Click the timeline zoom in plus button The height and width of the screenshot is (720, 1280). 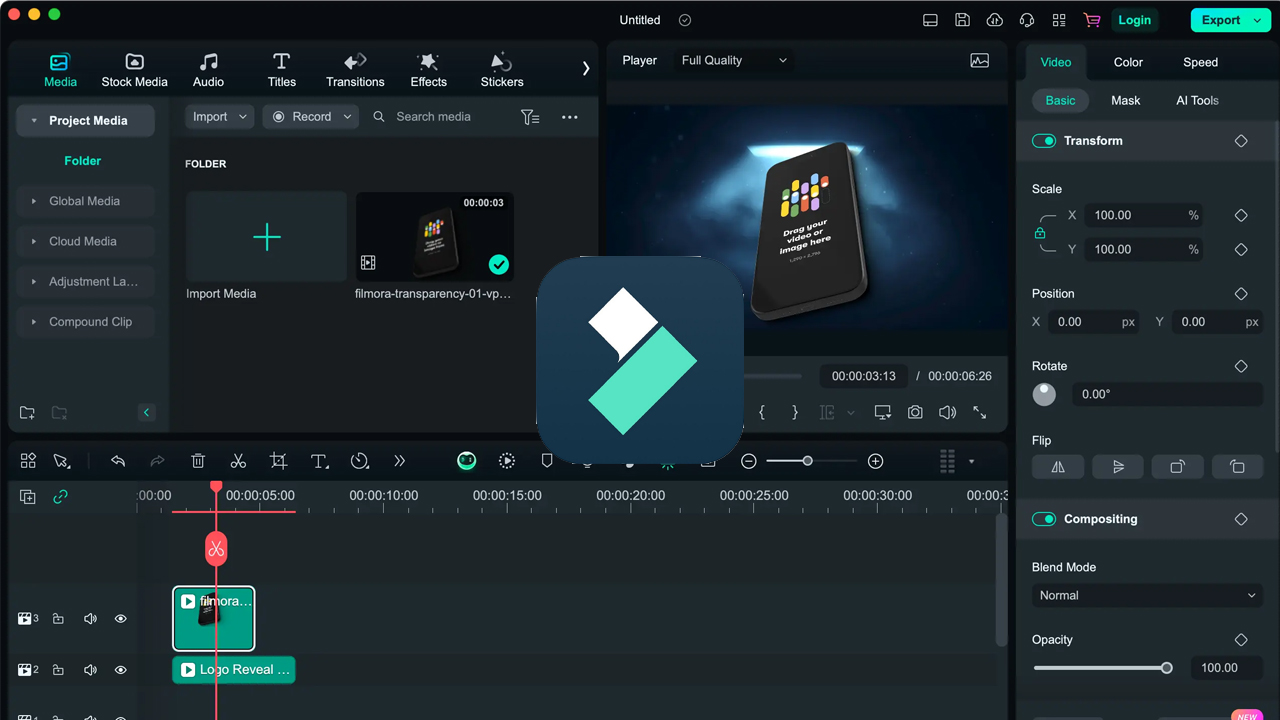click(x=876, y=461)
